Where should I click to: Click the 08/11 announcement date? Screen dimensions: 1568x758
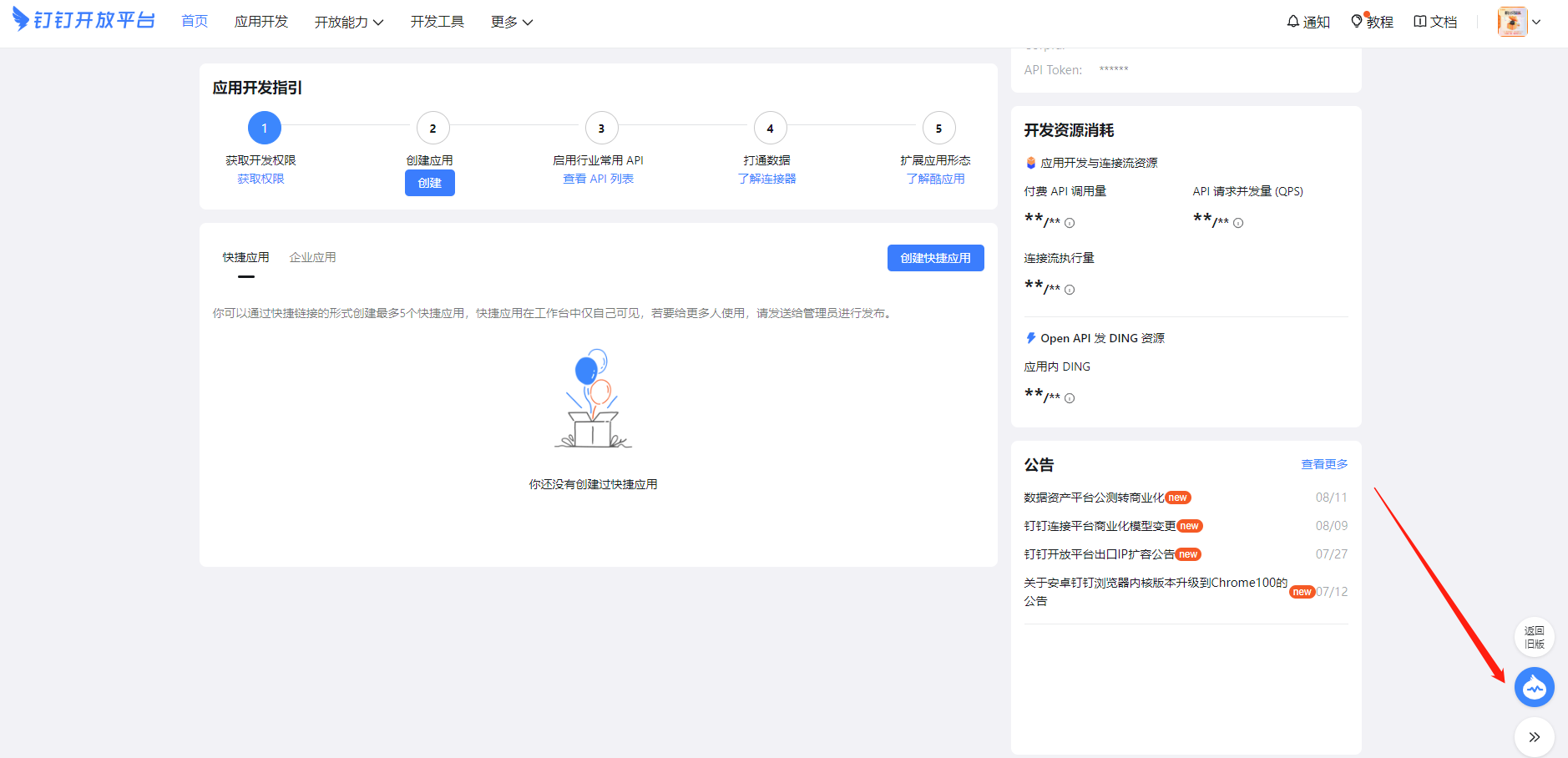1332,498
